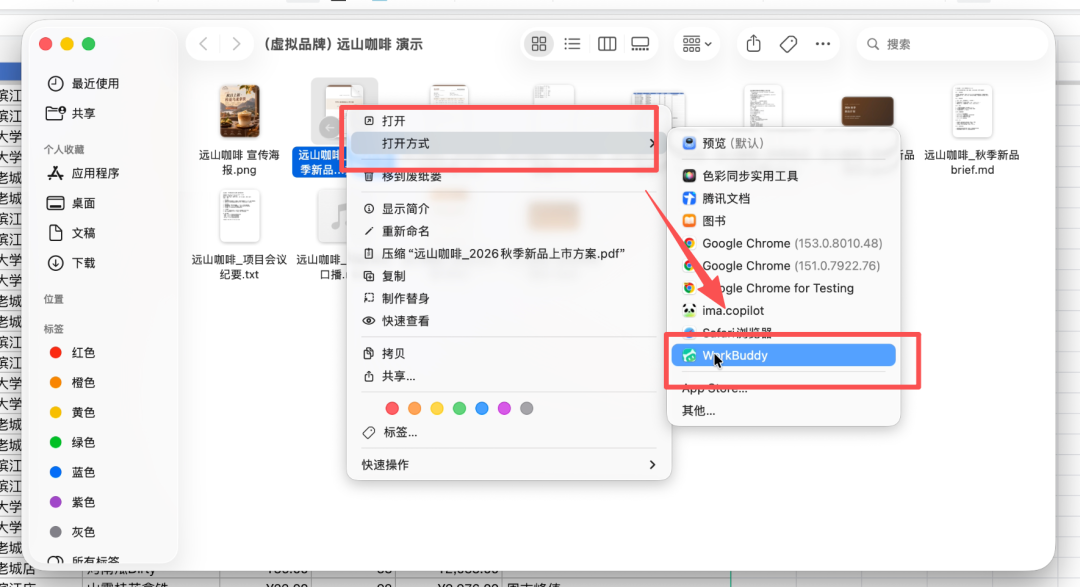Choose 制作替身 in the context menu
This screenshot has width=1080, height=587.
[508, 298]
